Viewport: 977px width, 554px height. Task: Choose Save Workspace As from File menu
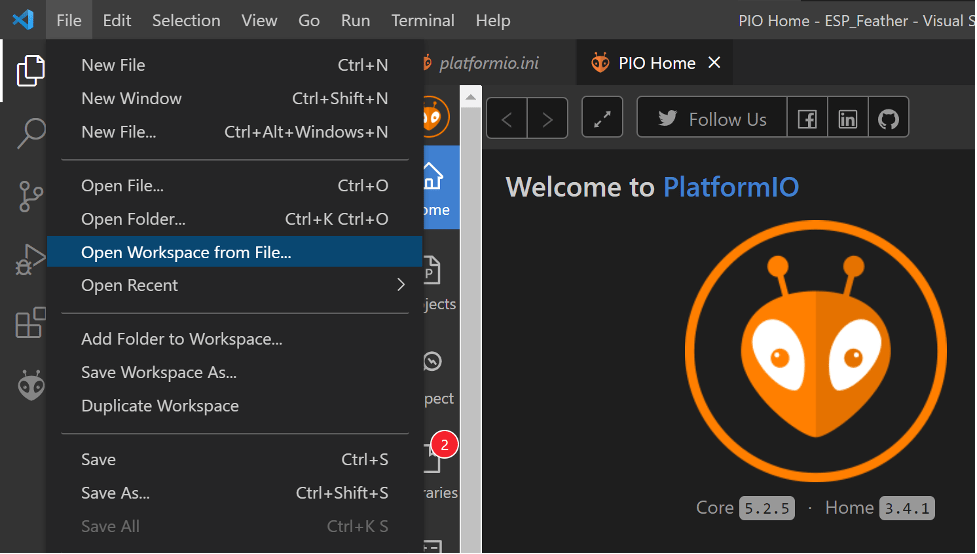tap(159, 372)
